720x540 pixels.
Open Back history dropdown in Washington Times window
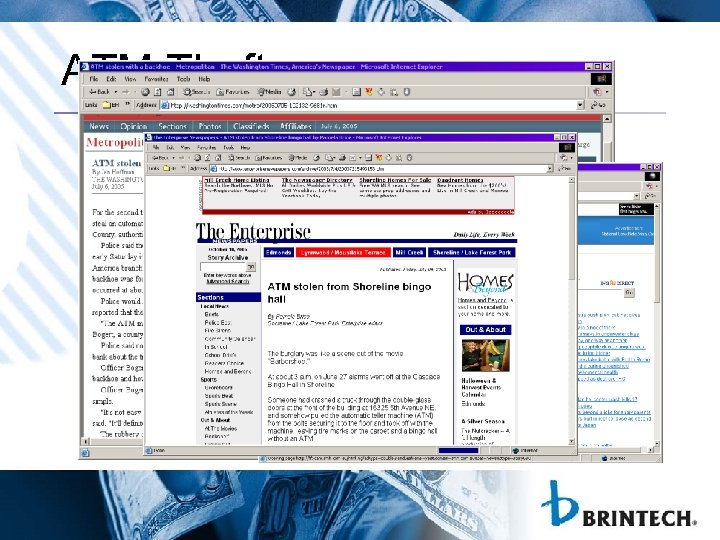(x=116, y=92)
